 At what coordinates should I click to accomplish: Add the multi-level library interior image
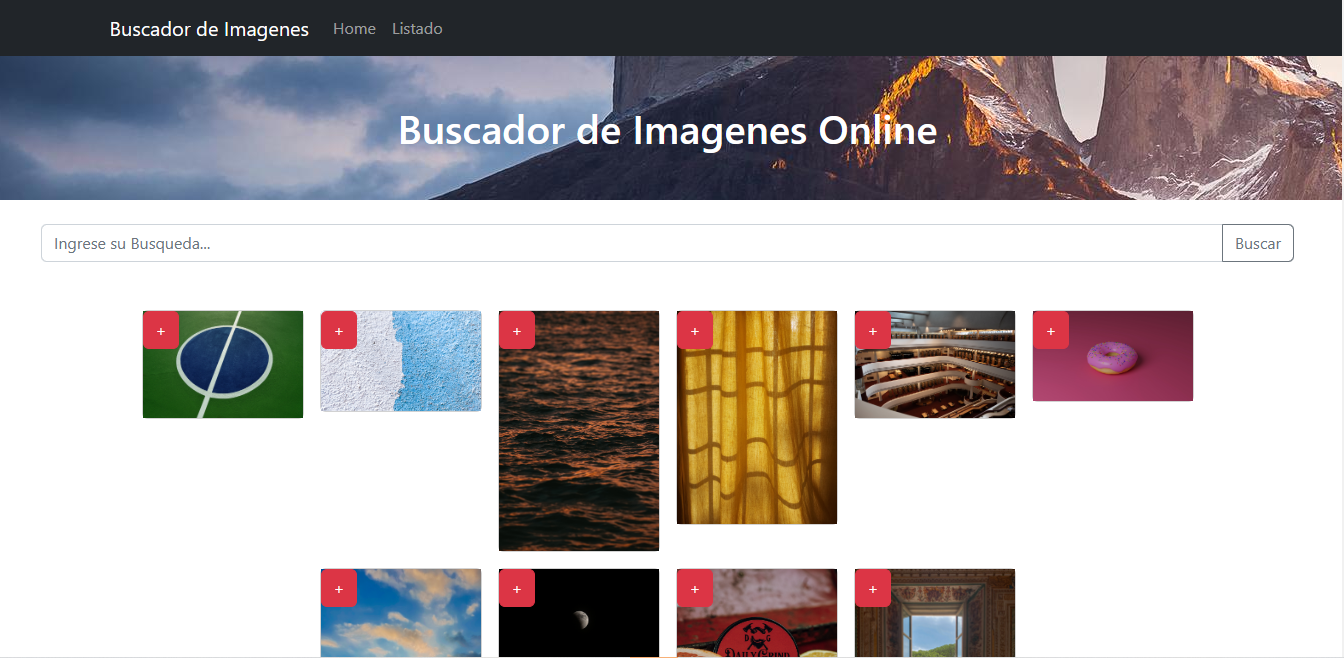click(x=873, y=331)
